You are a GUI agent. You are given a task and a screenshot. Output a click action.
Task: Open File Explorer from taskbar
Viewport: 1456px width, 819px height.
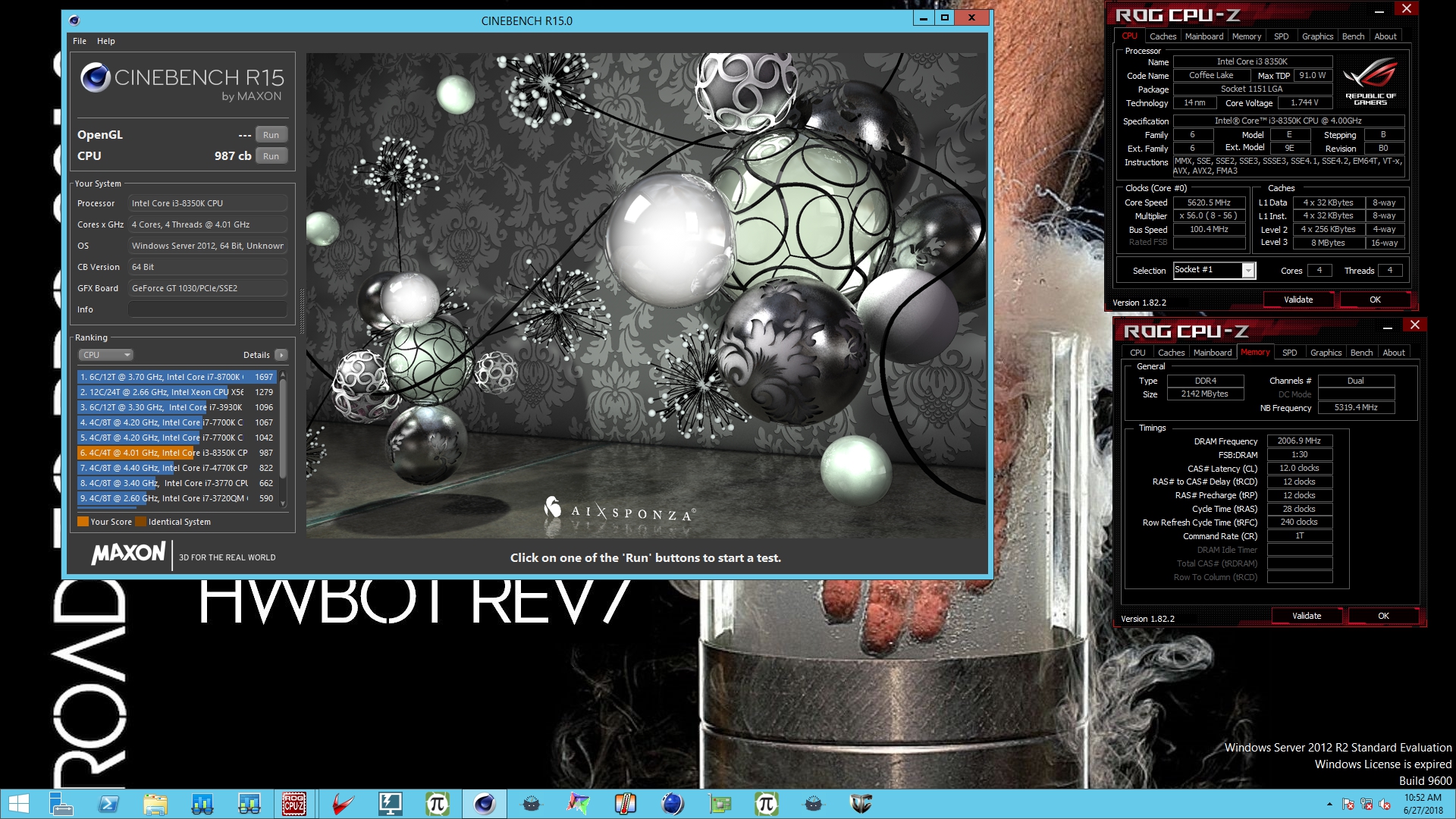[x=155, y=804]
